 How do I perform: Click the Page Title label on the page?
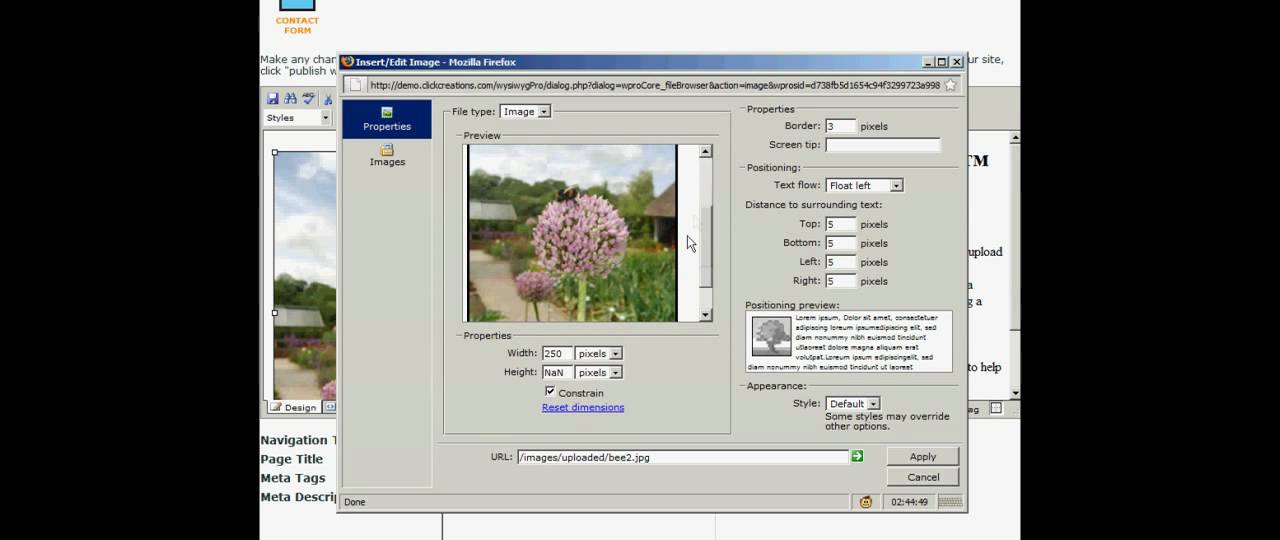[292, 459]
